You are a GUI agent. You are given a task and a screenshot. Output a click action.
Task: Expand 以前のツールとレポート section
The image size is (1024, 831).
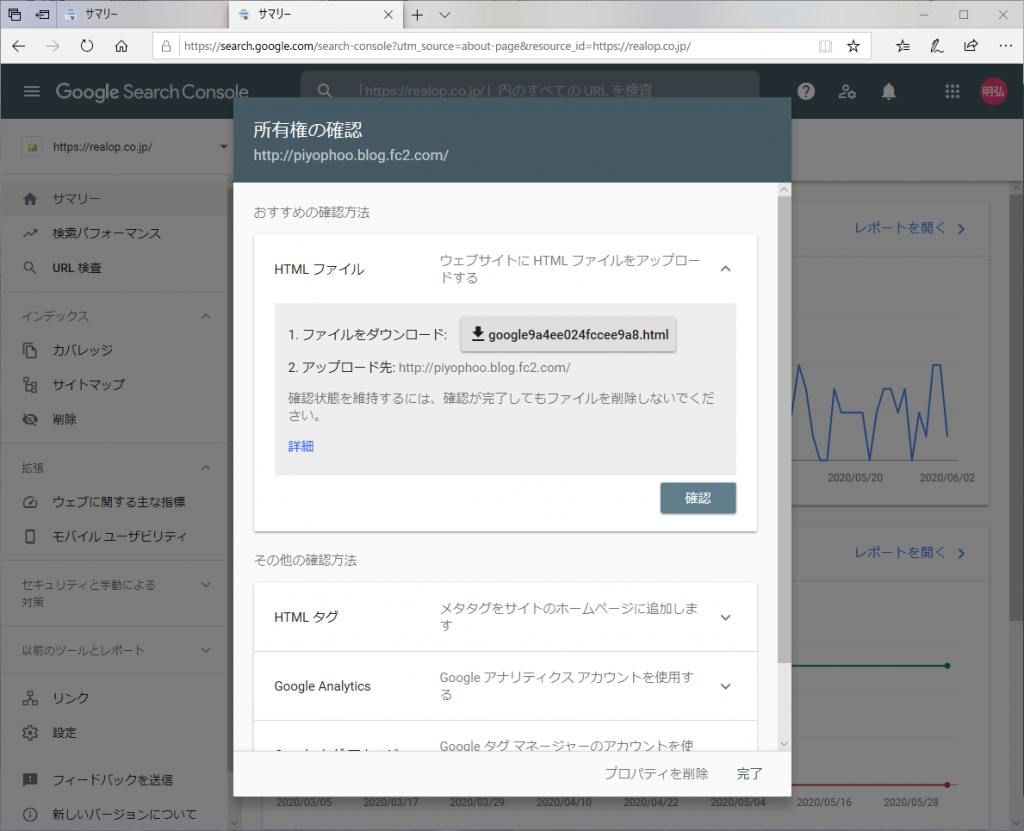(206, 650)
